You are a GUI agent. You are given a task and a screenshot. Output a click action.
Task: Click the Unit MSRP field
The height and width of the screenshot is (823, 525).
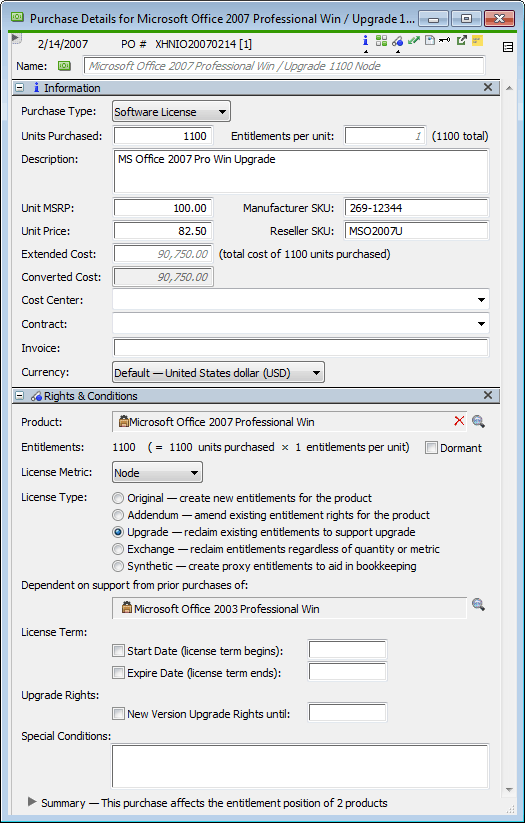[x=163, y=208]
